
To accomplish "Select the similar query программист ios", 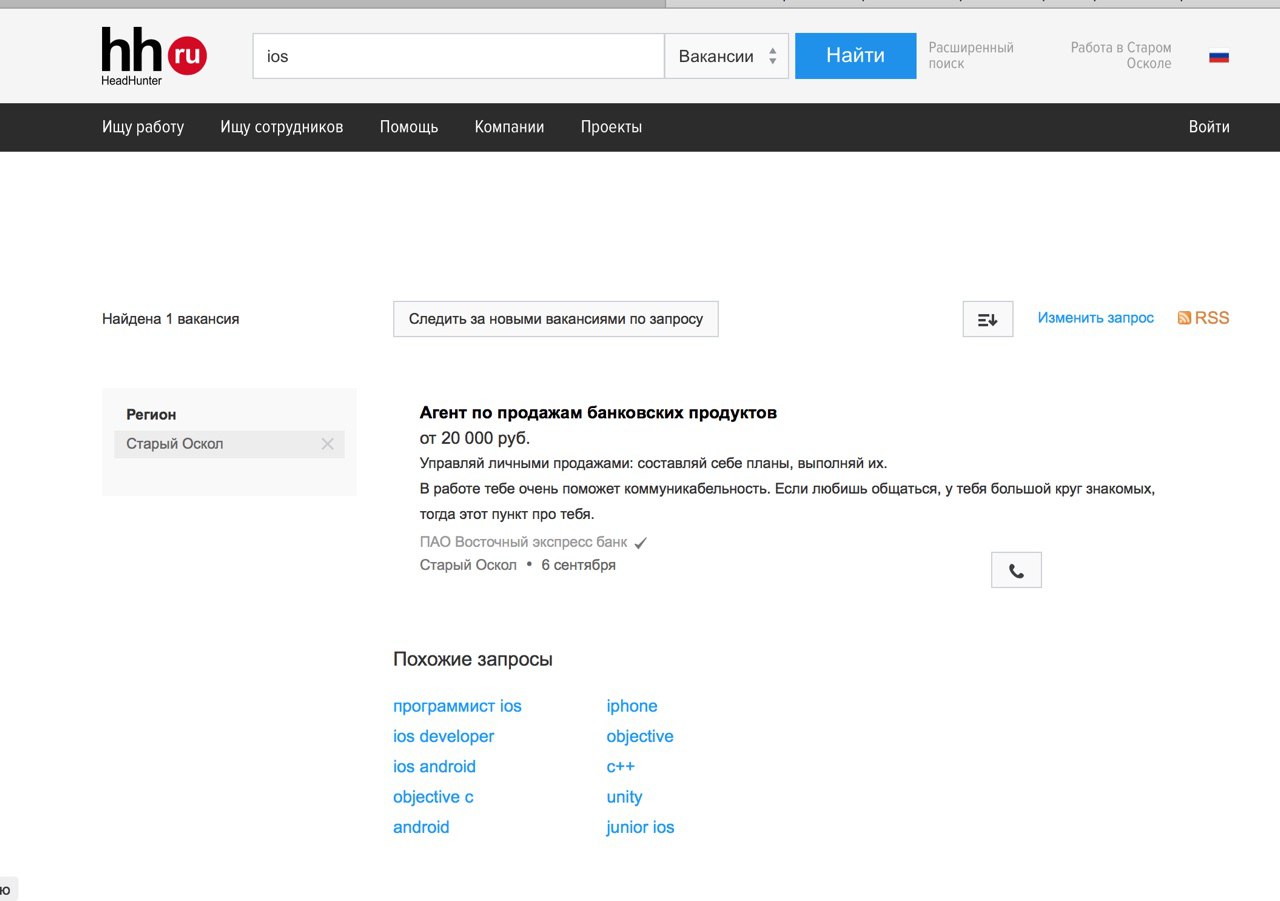I will click(457, 706).
